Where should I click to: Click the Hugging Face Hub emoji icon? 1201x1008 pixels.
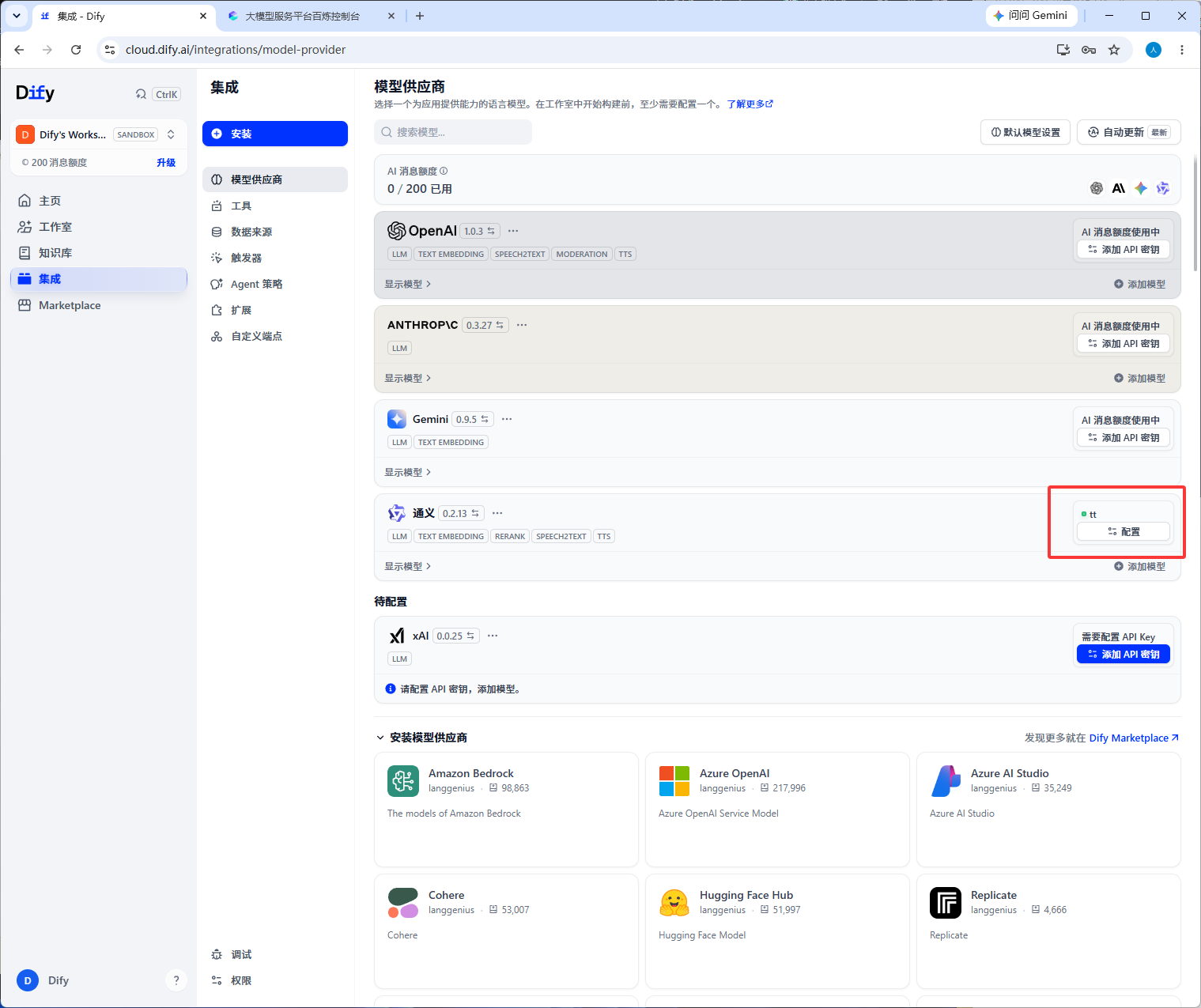(x=674, y=903)
